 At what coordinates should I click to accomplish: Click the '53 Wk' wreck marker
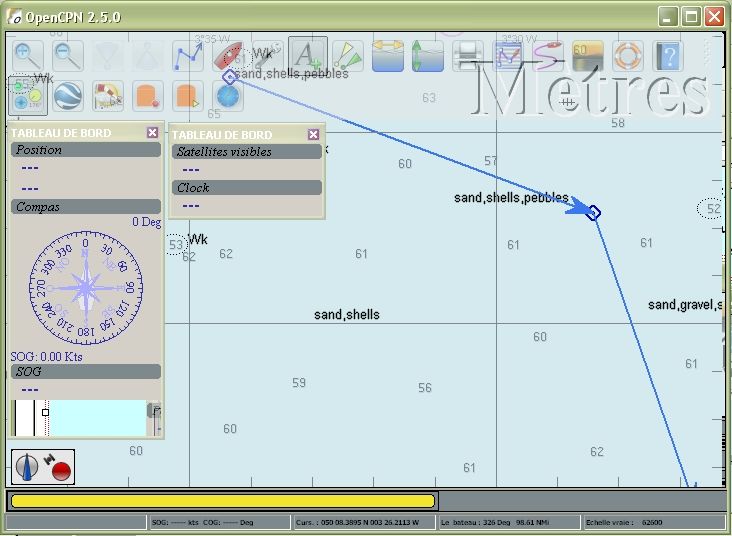pos(187,243)
